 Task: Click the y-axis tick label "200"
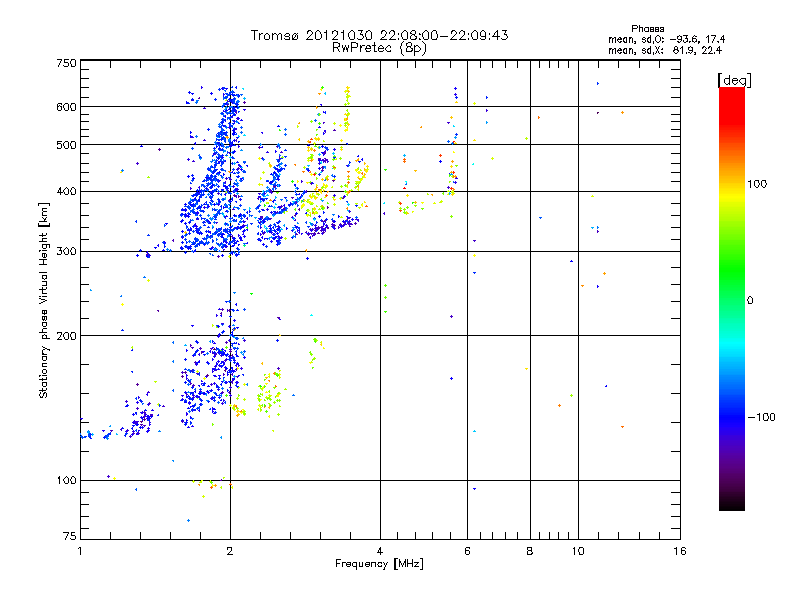tap(66, 336)
